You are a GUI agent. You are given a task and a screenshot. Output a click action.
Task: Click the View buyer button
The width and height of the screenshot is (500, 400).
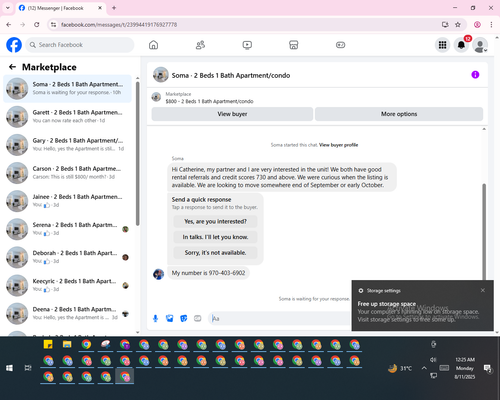232,114
